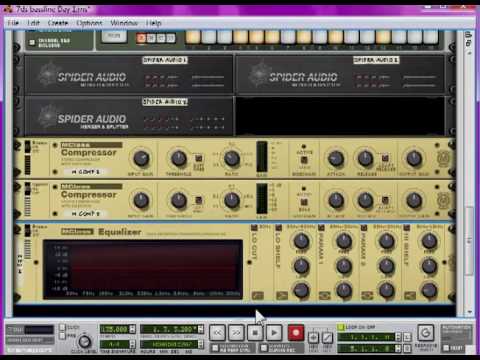This screenshot has width=480, height=360.
Task: Open the Edit menu
Action: [33, 23]
